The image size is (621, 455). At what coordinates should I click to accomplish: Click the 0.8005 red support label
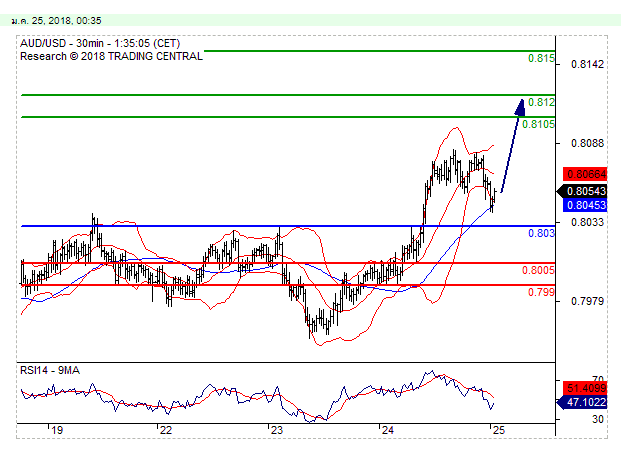(538, 270)
